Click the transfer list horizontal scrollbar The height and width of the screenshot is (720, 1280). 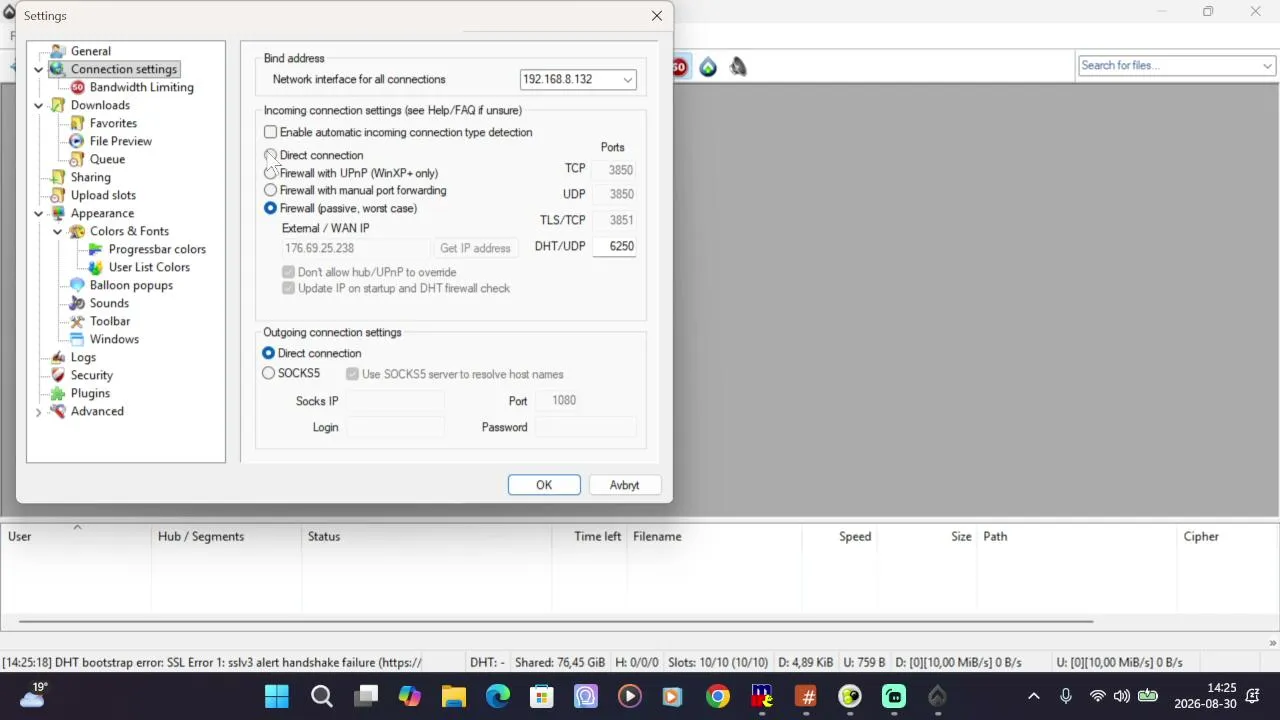click(556, 622)
